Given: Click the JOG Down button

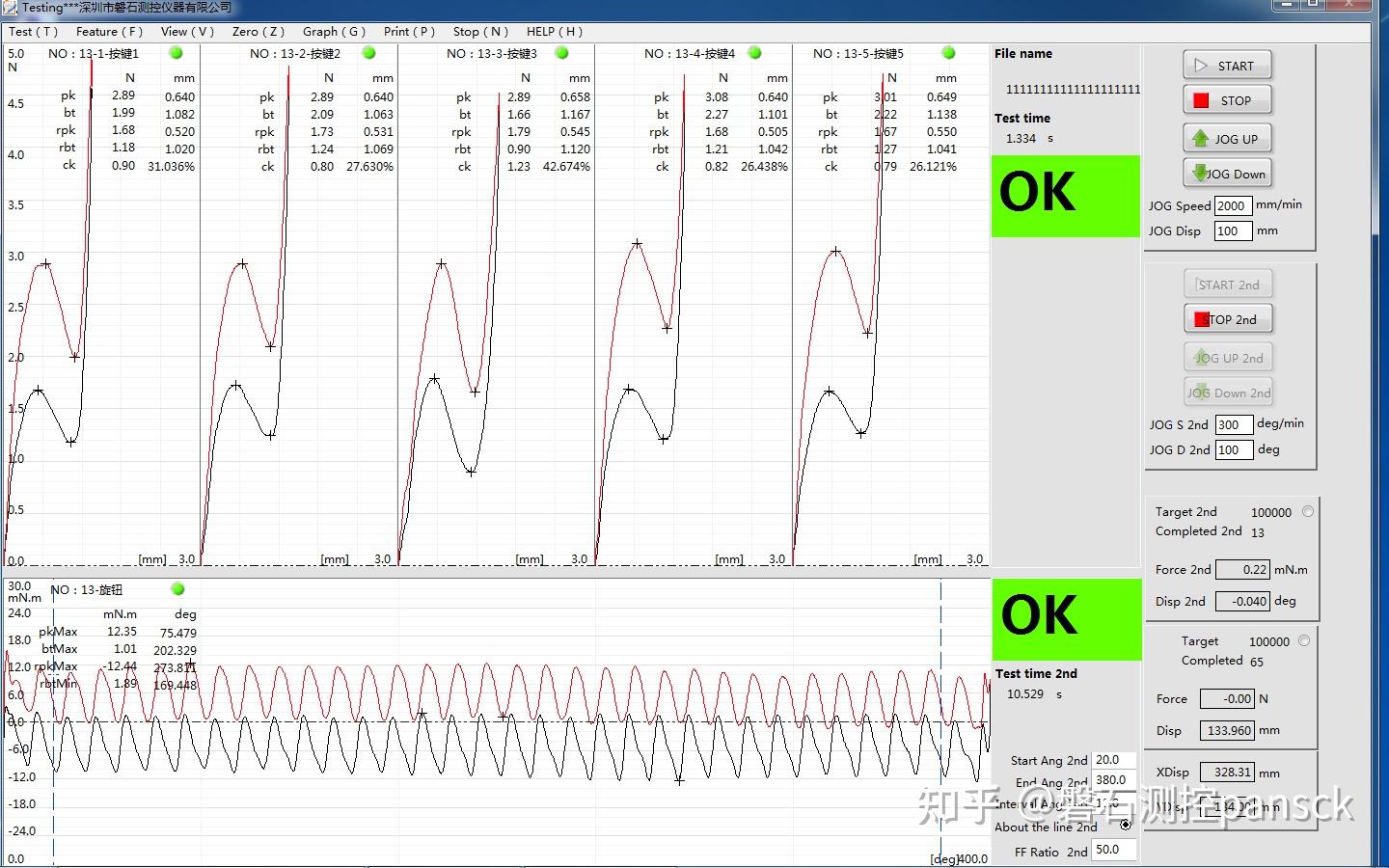Looking at the screenshot, I should coord(1227,174).
